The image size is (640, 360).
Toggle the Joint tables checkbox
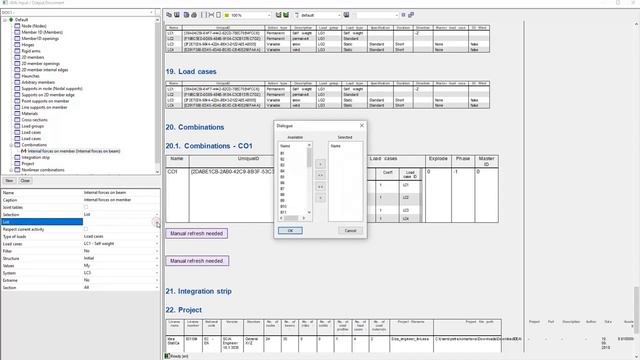coord(86,207)
